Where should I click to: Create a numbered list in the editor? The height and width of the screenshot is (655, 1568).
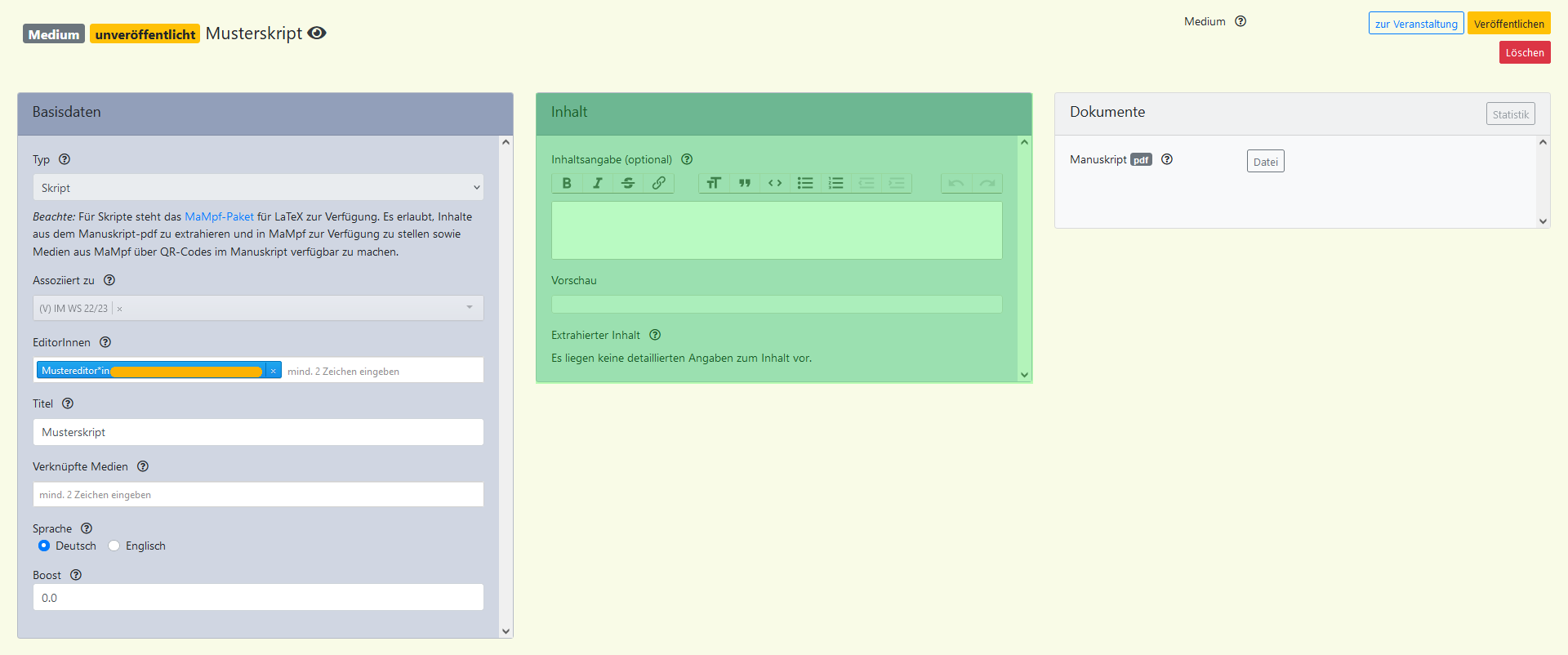click(835, 183)
